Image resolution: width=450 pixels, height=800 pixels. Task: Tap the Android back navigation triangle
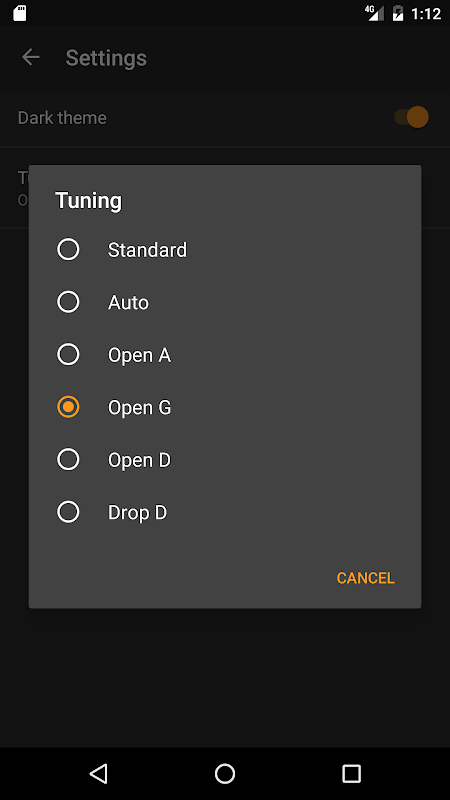tap(98, 773)
